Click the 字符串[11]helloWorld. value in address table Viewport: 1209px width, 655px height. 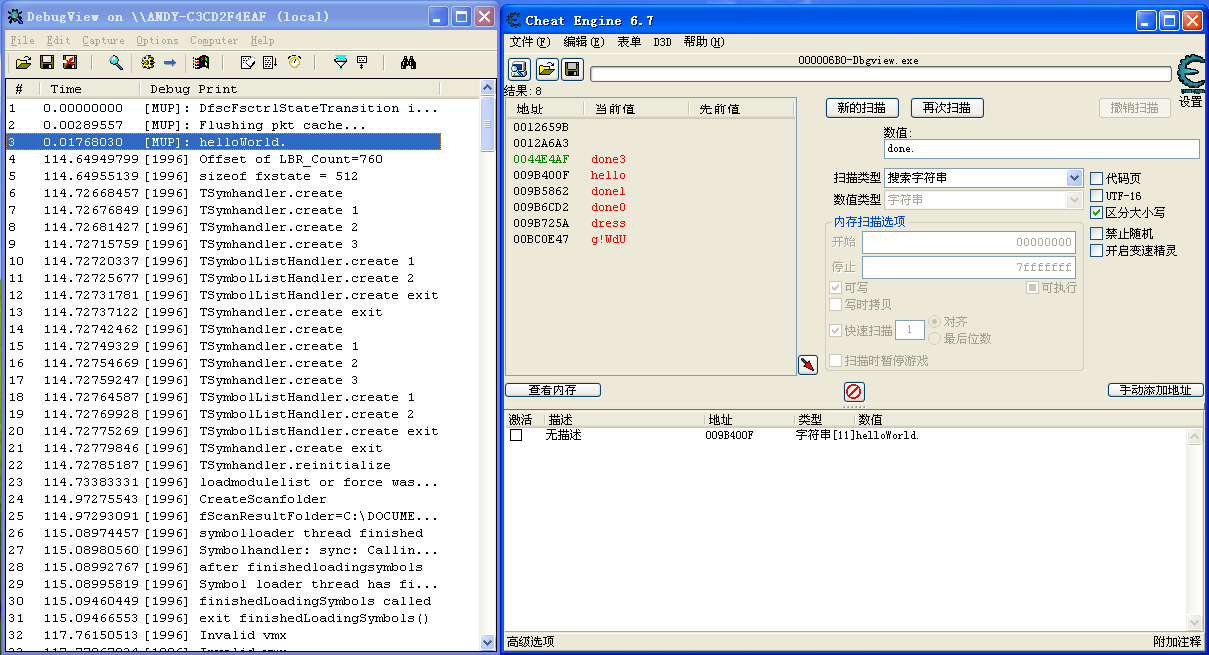857,435
